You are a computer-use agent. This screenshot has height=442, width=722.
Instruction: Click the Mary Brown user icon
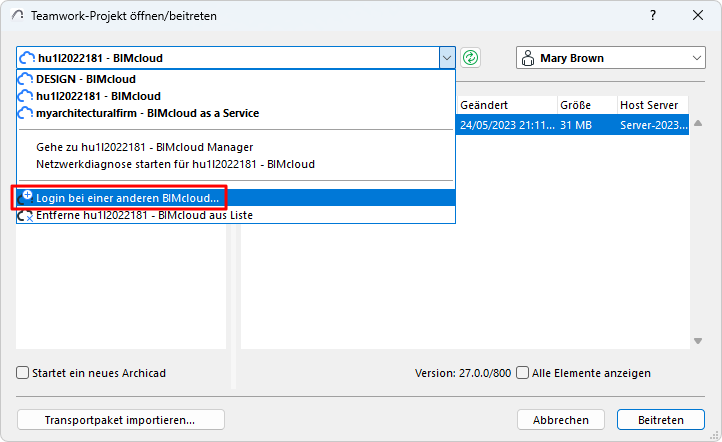coord(528,58)
